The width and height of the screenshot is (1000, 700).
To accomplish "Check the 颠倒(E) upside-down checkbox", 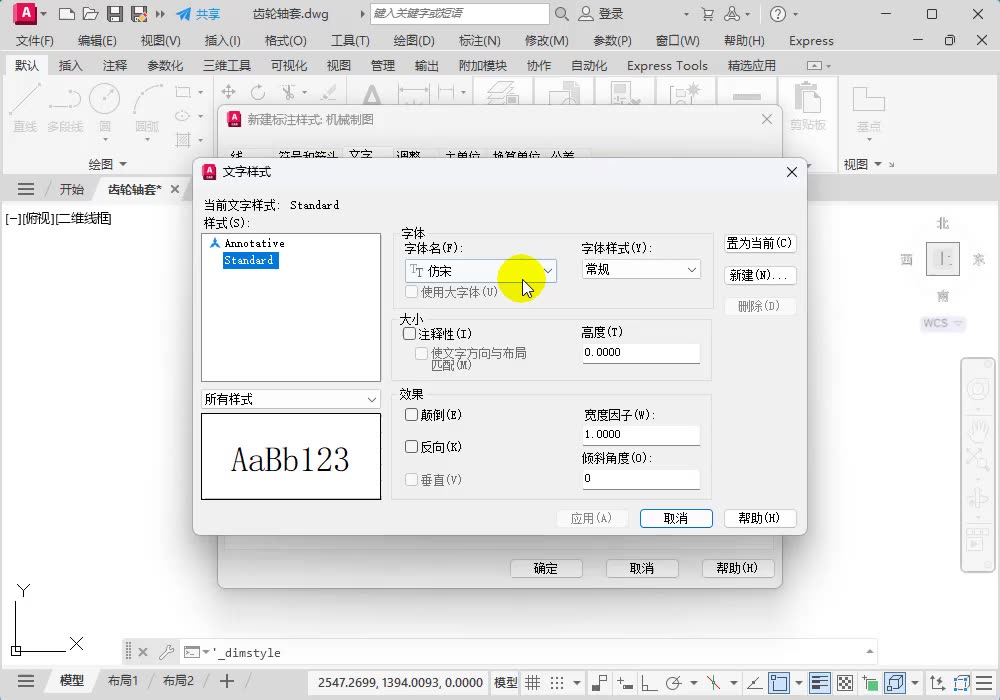I will coord(411,414).
